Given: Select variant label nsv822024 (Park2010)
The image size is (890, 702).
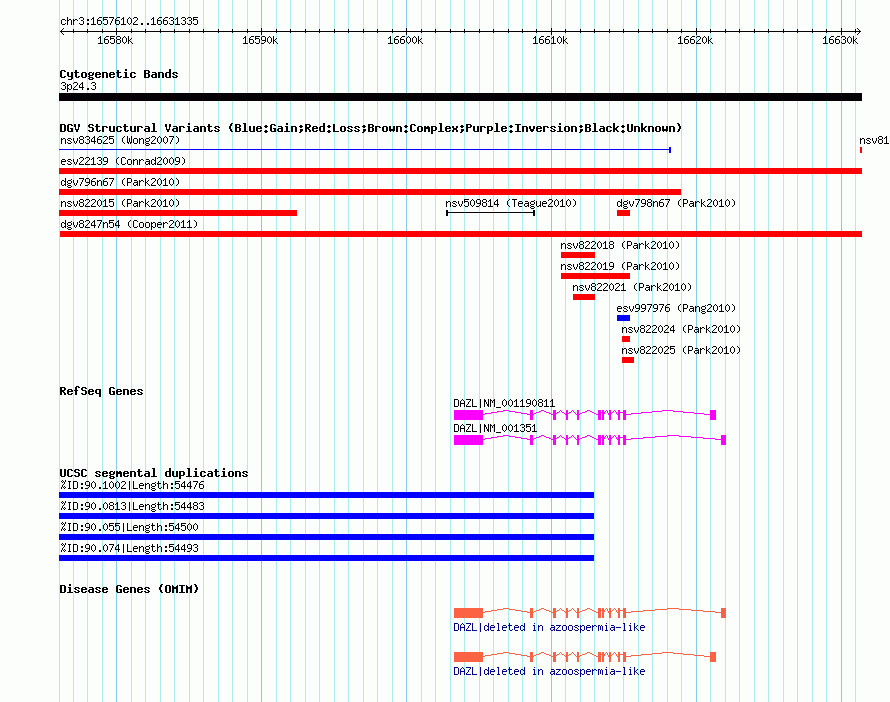Looking at the screenshot, I should click(681, 329).
